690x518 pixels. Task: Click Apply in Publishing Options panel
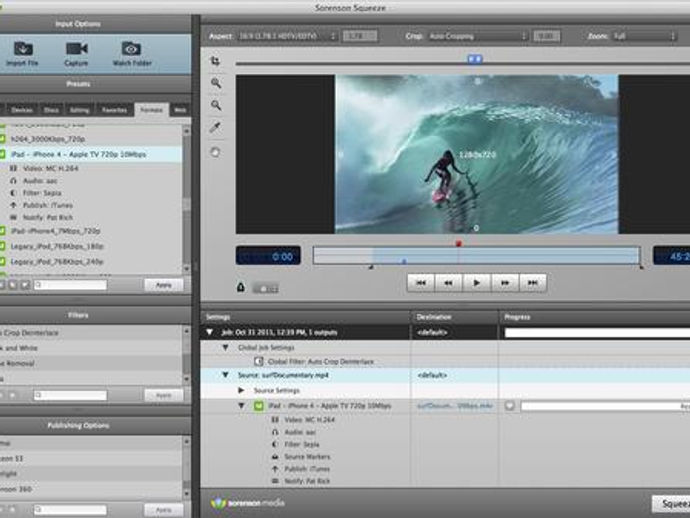point(164,510)
